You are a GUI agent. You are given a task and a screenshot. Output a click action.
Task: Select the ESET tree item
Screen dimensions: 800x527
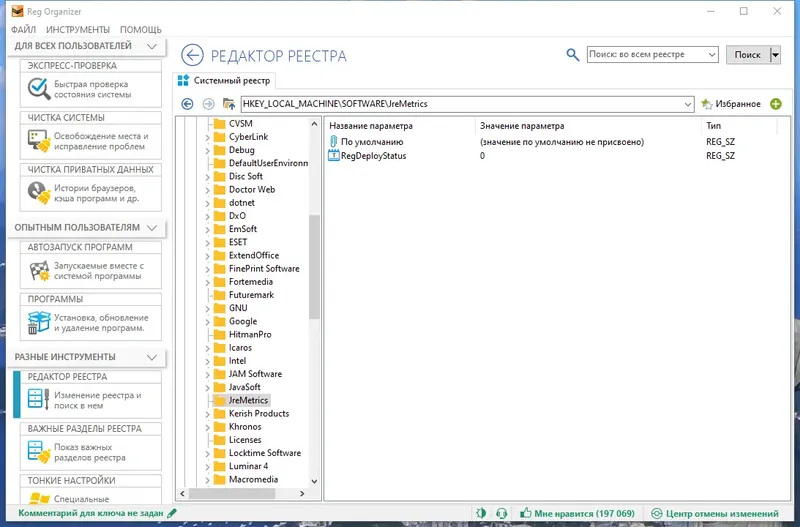coord(238,242)
